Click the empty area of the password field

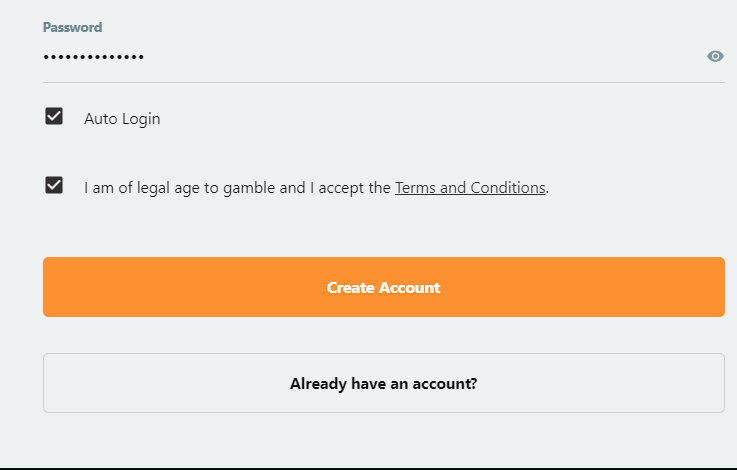423,57
